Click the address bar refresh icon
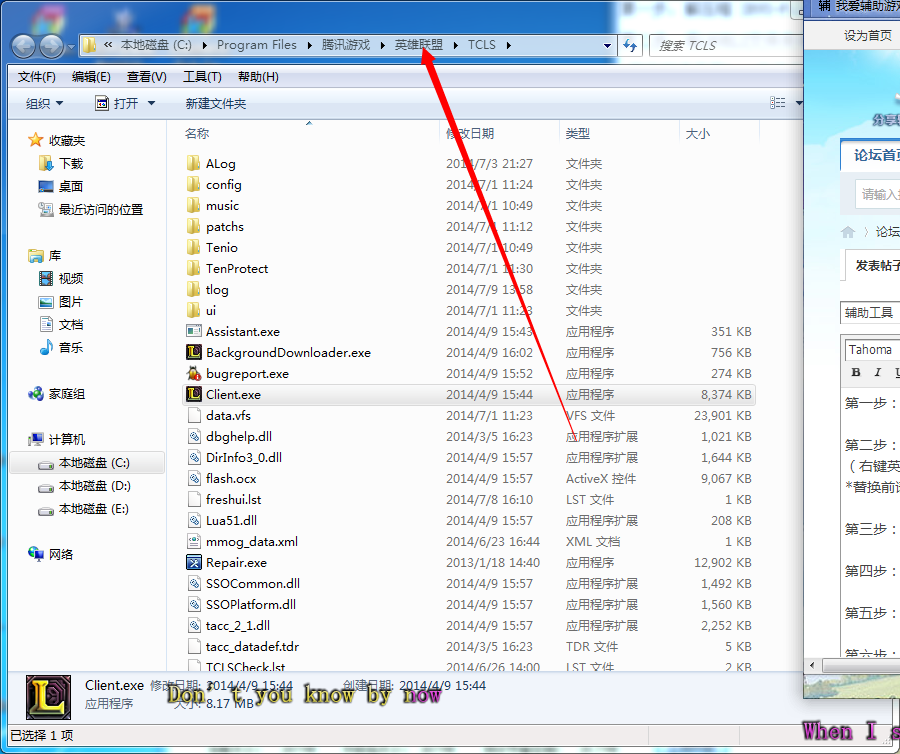The width and height of the screenshot is (900, 754). (x=630, y=45)
